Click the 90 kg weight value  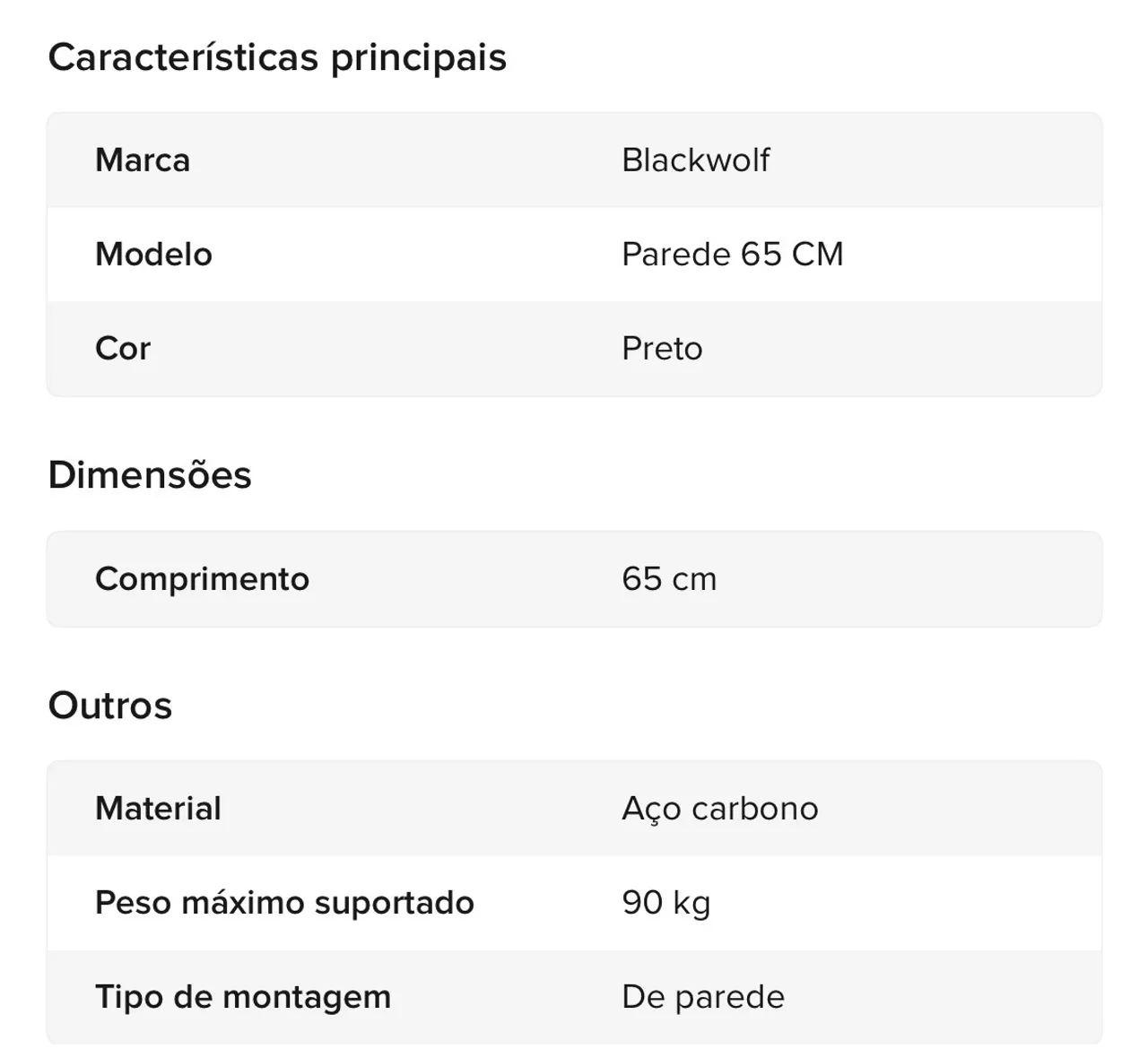click(x=666, y=902)
